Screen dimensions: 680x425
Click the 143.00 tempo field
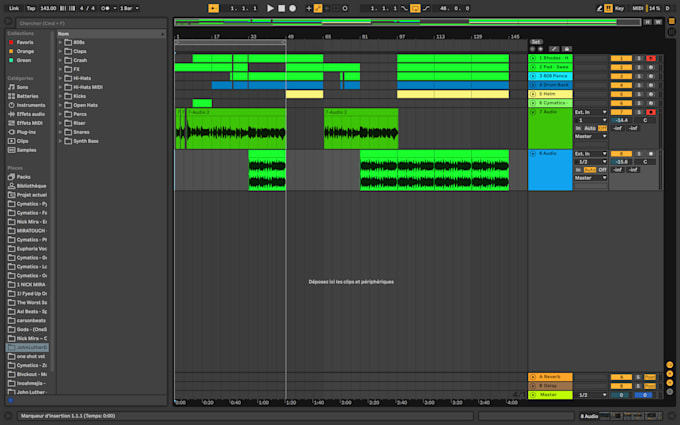[x=48, y=8]
